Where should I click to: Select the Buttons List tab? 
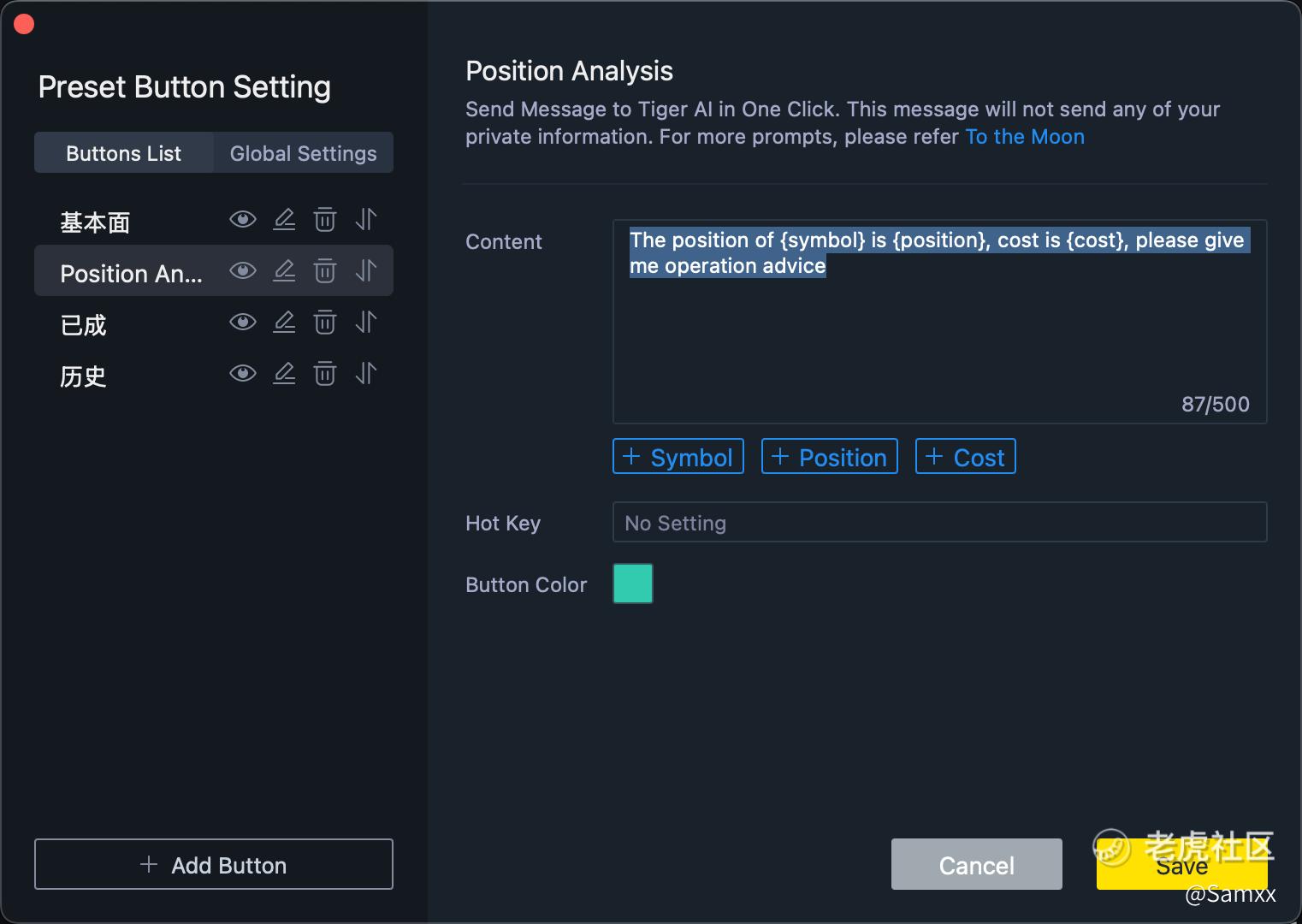coord(124,153)
